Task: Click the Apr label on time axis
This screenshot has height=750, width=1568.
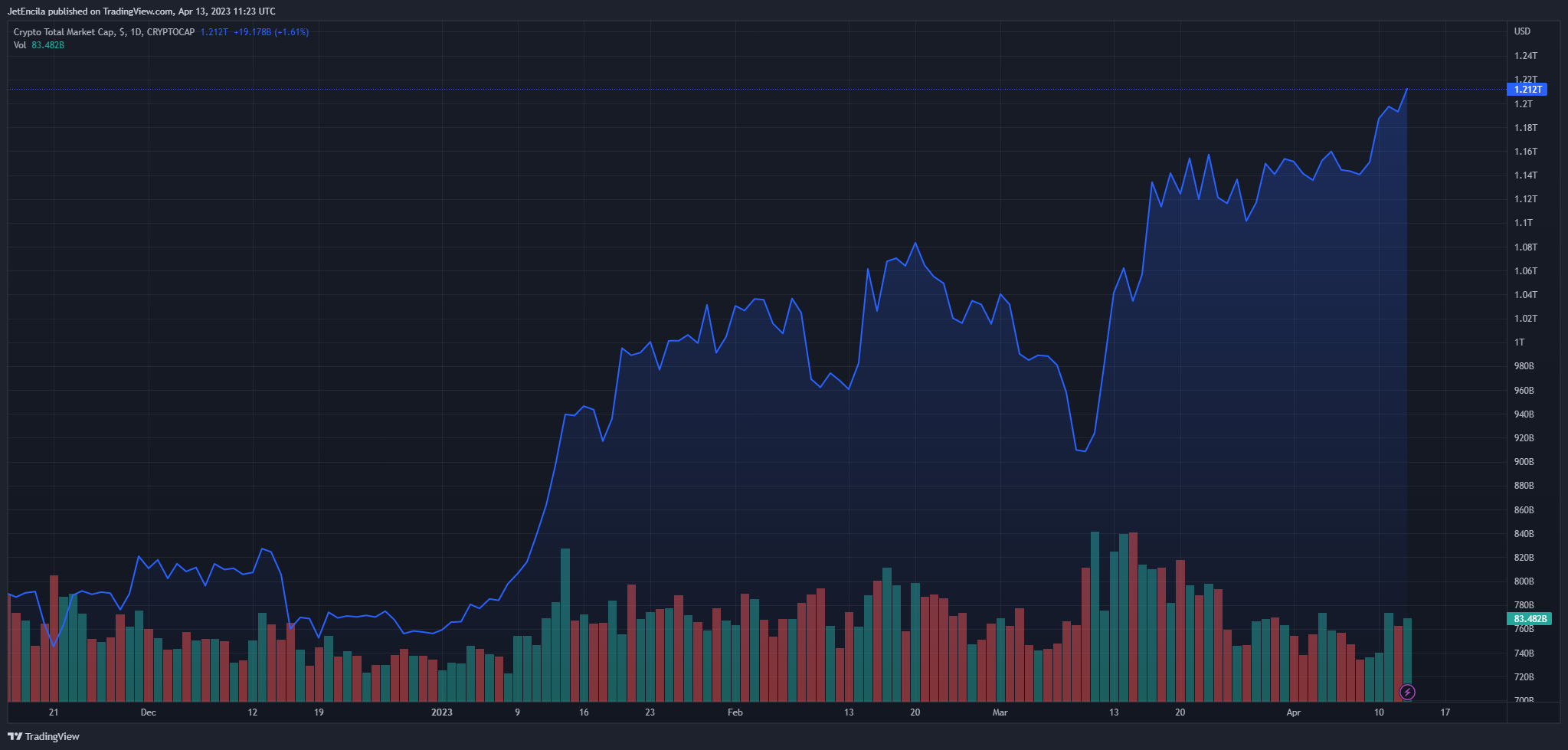Action: click(1294, 712)
